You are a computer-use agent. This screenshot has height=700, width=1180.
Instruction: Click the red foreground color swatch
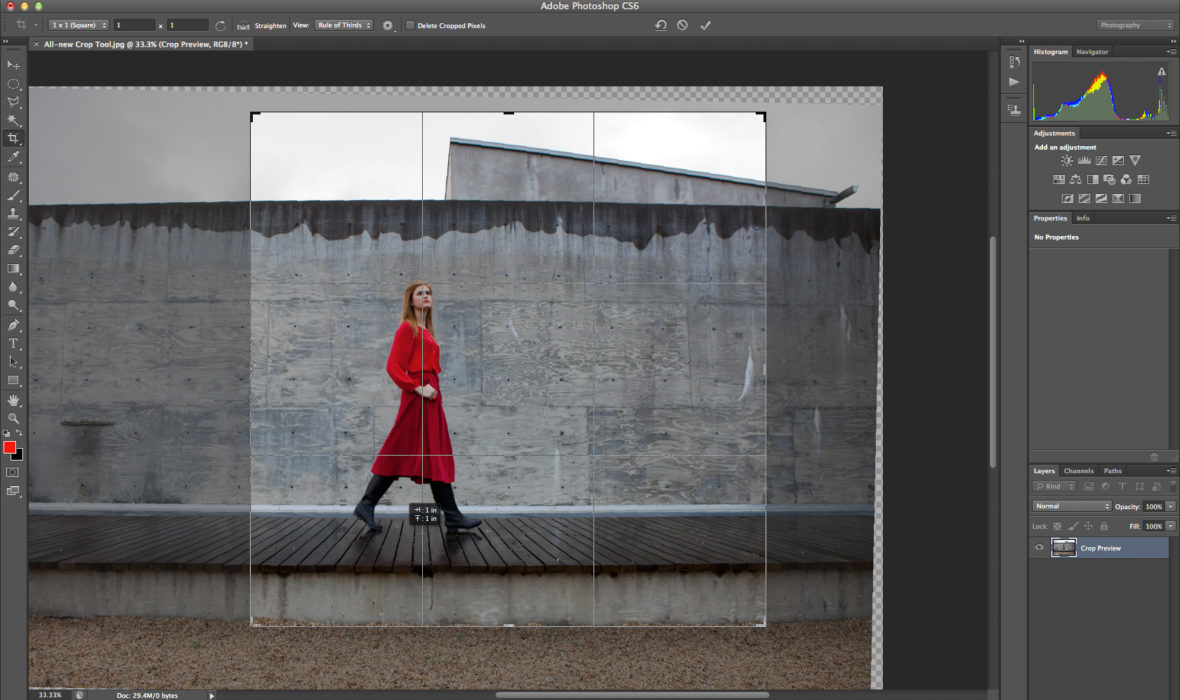coord(10,447)
